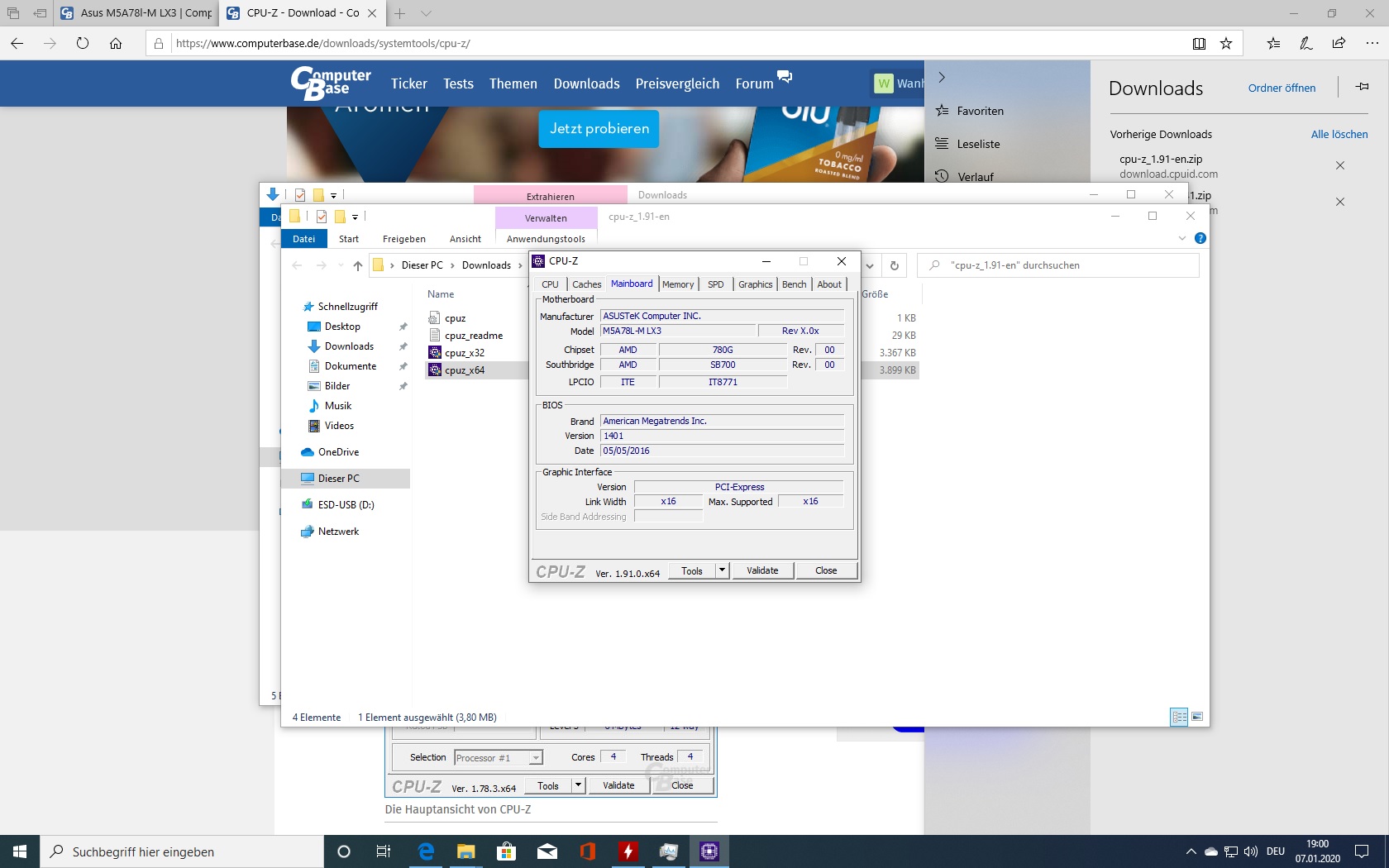Open the Edge hub favorites list icon
This screenshot has height=868, width=1389.
pyautogui.click(x=1273, y=43)
